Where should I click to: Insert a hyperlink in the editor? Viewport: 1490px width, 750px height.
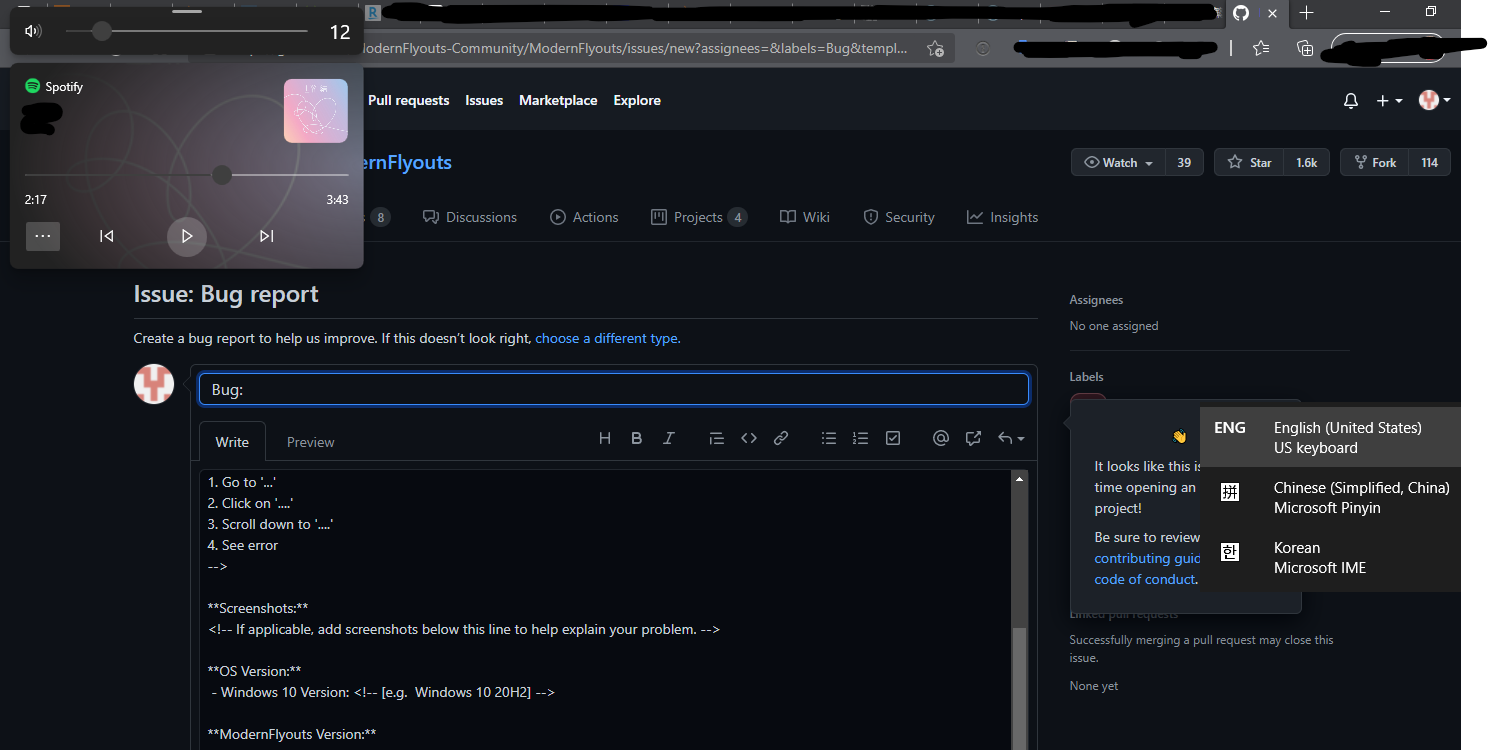[x=780, y=438]
